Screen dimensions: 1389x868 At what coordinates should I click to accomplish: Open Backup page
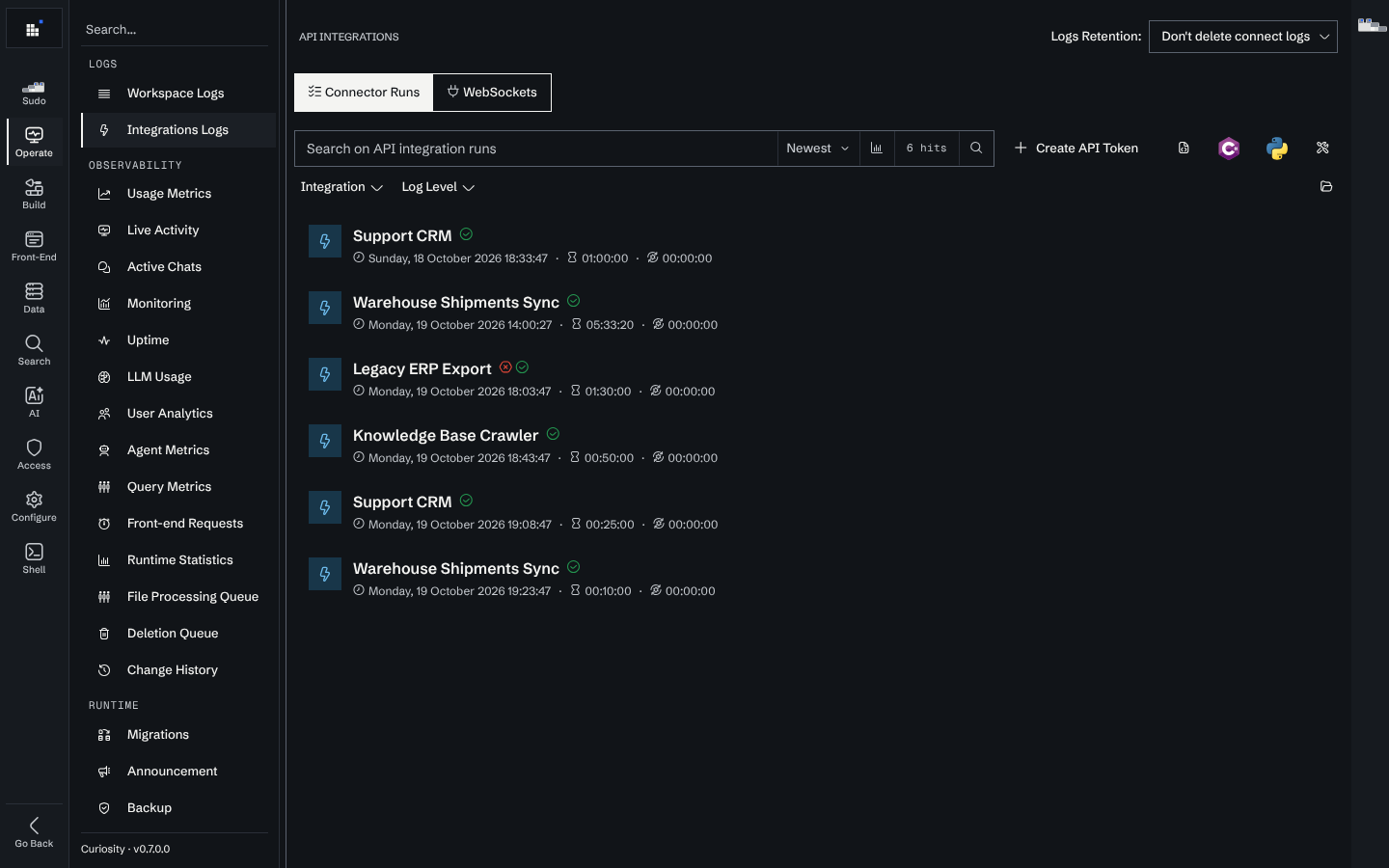click(x=178, y=808)
